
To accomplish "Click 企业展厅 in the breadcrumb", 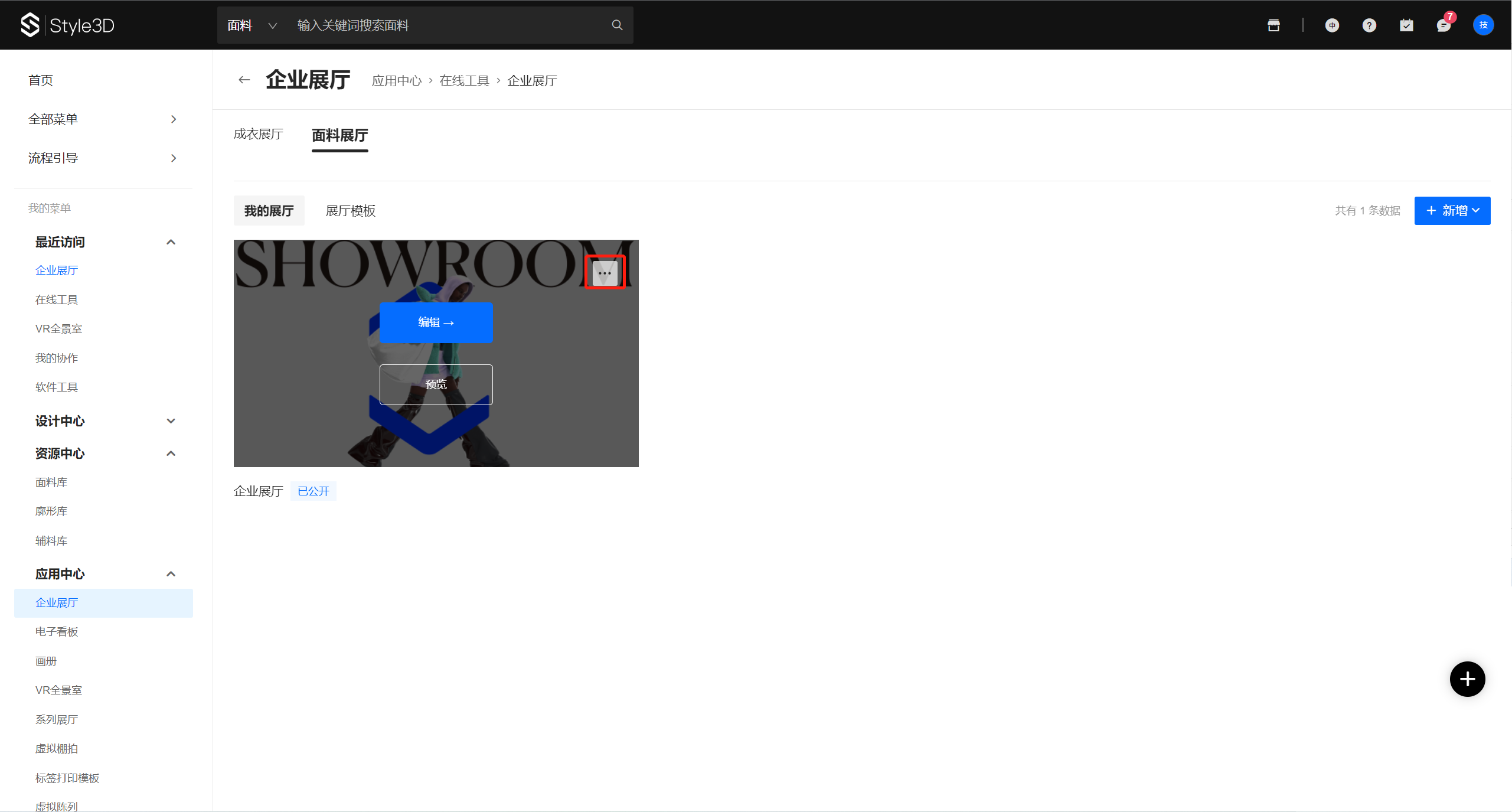I will [532, 81].
